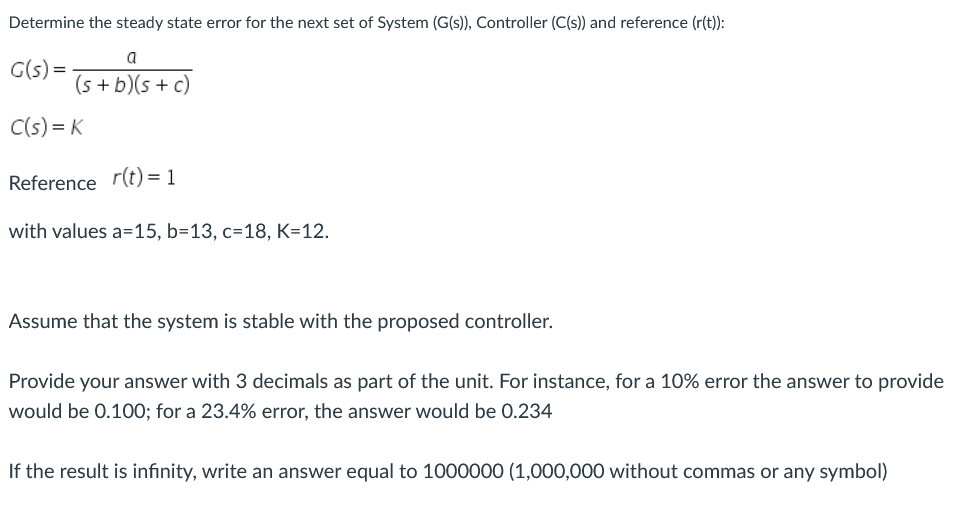975x527 pixels.
Task: Click the number '1000000' in the last line
Action: [463, 472]
